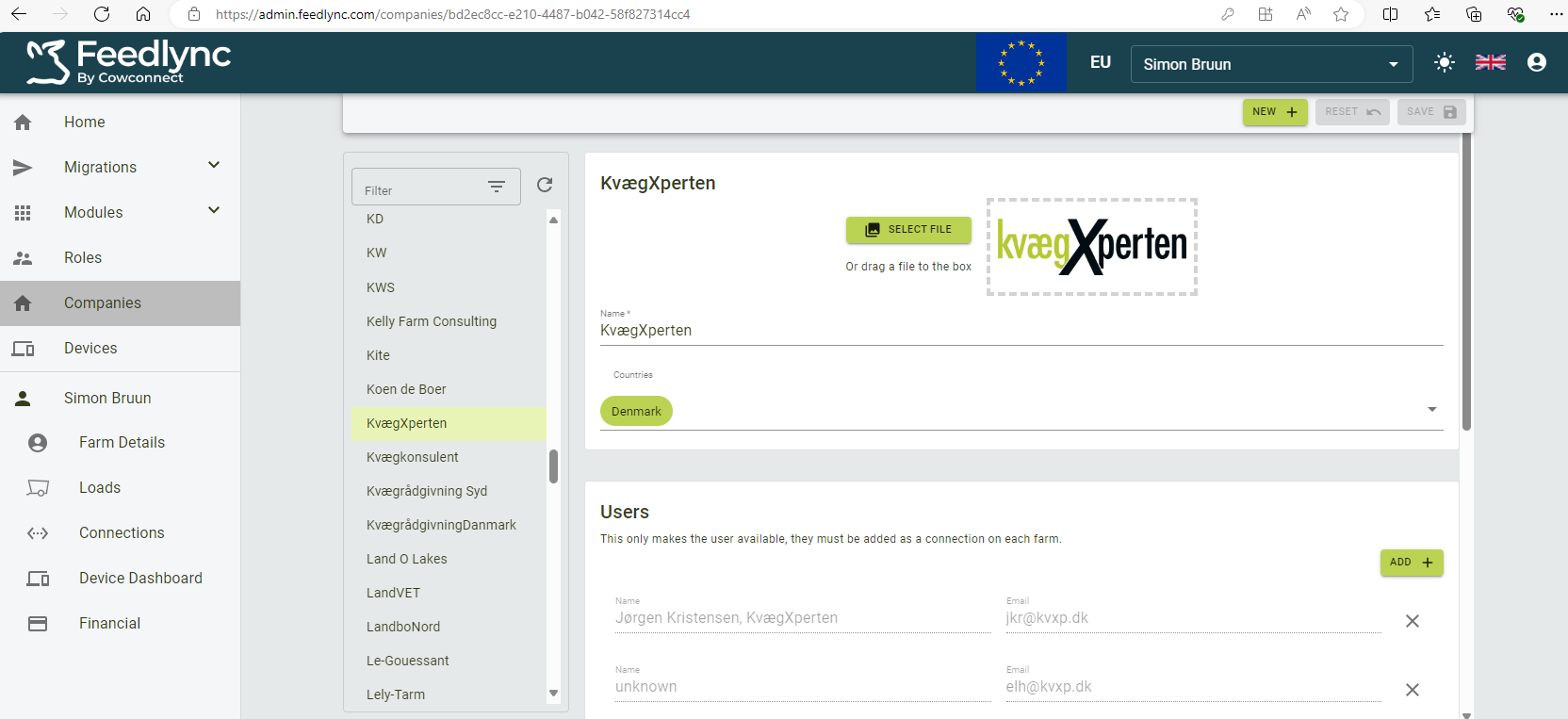Select Koen de Boer company
The image size is (1568, 719).
pyautogui.click(x=449, y=389)
